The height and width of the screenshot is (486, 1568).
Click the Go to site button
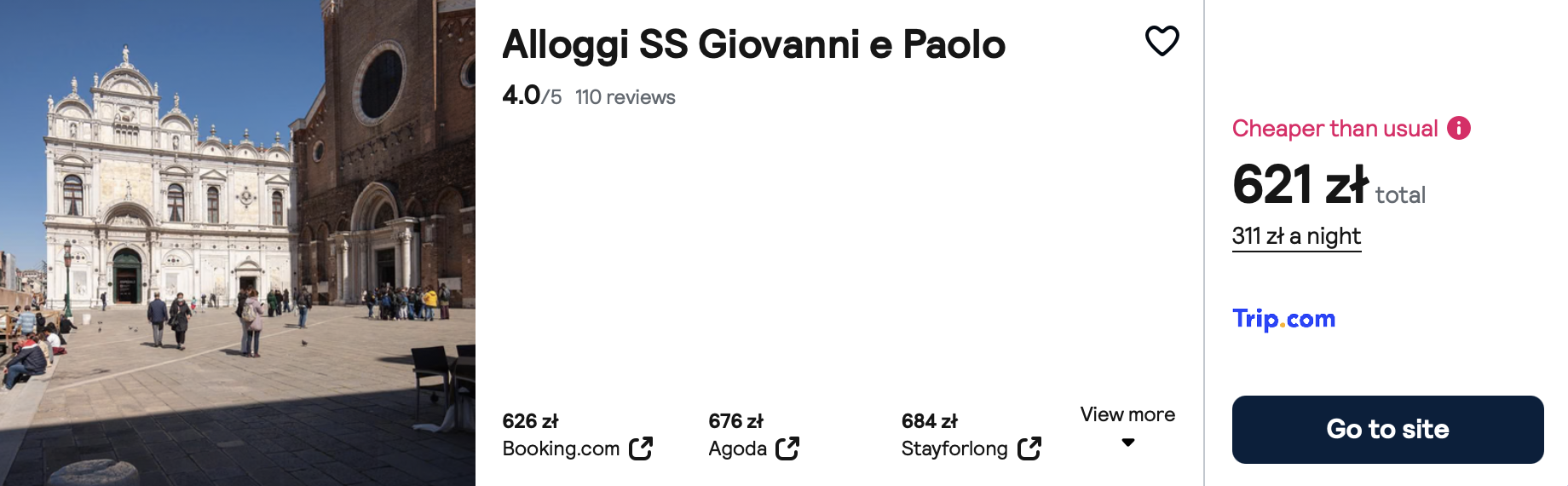pos(1387,429)
